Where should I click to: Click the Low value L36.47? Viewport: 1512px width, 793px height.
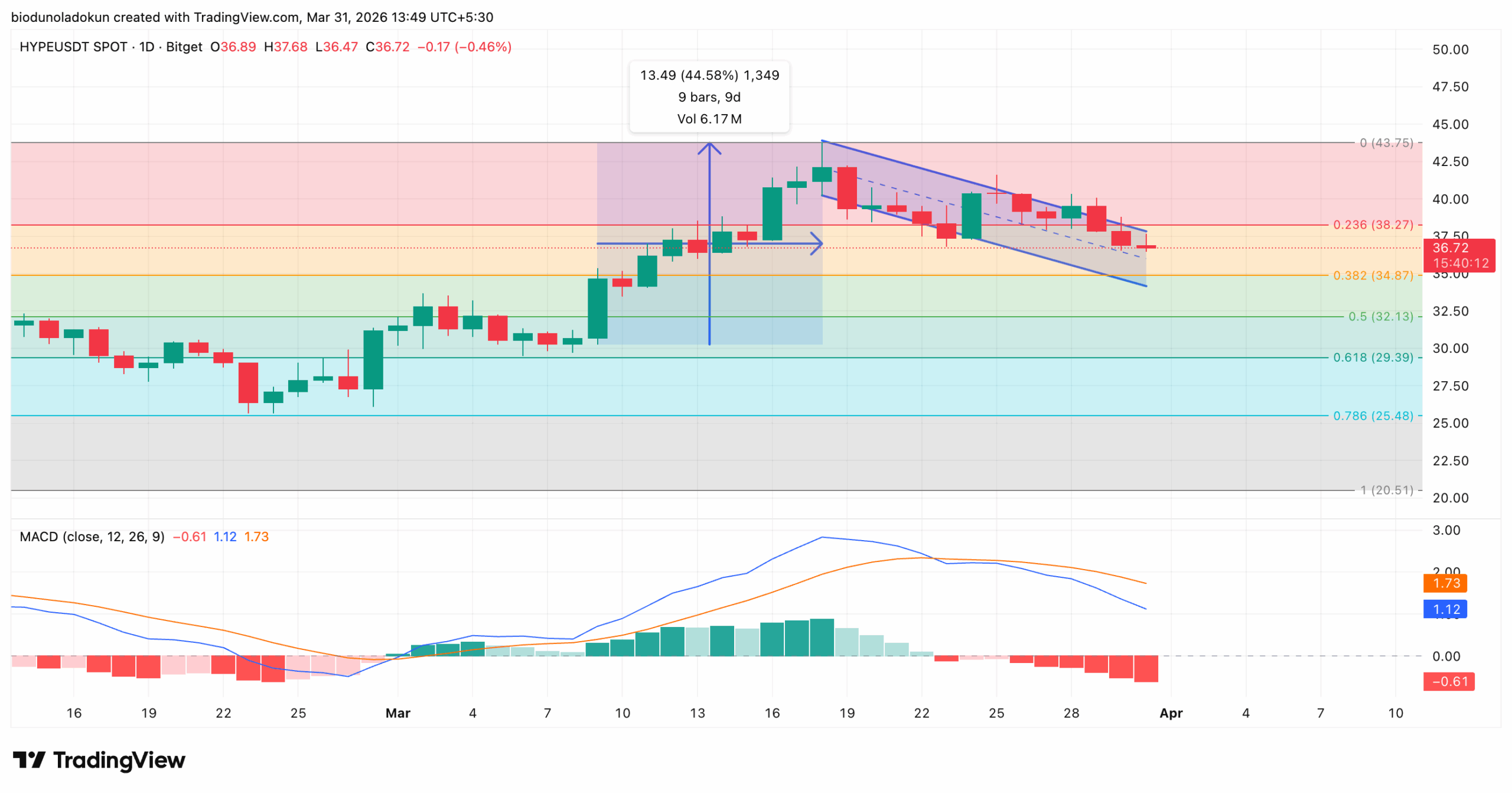(x=337, y=47)
